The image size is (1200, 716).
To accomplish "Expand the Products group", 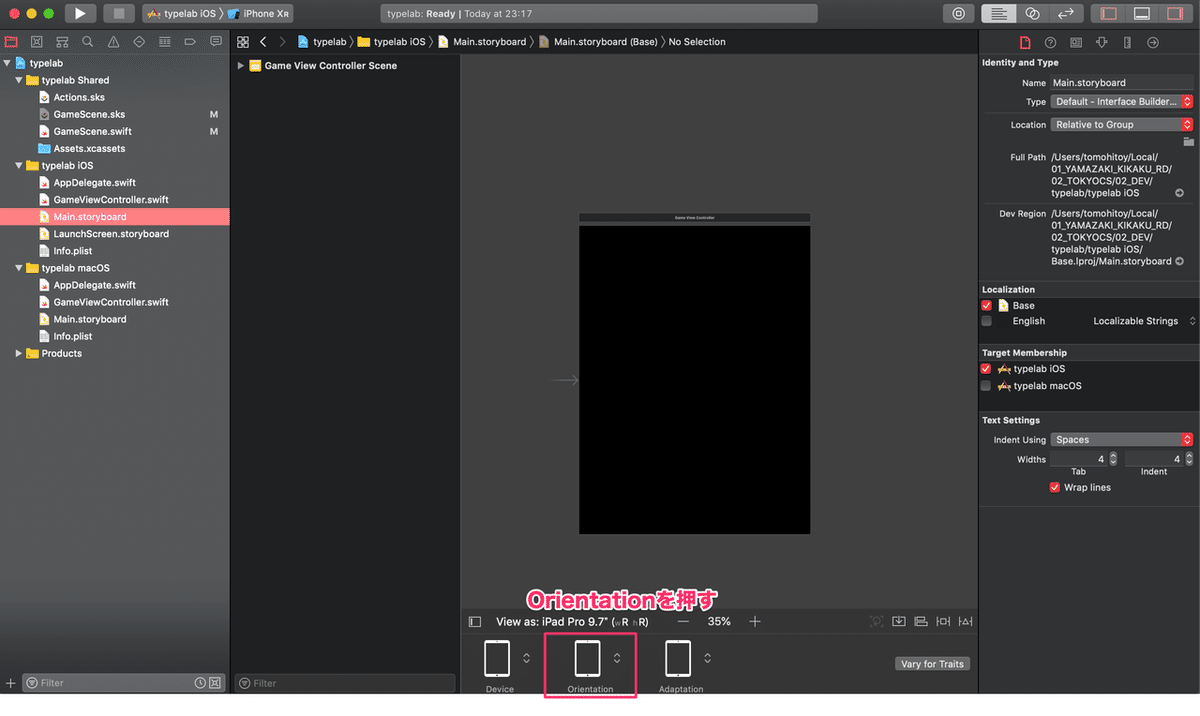I will [x=19, y=353].
